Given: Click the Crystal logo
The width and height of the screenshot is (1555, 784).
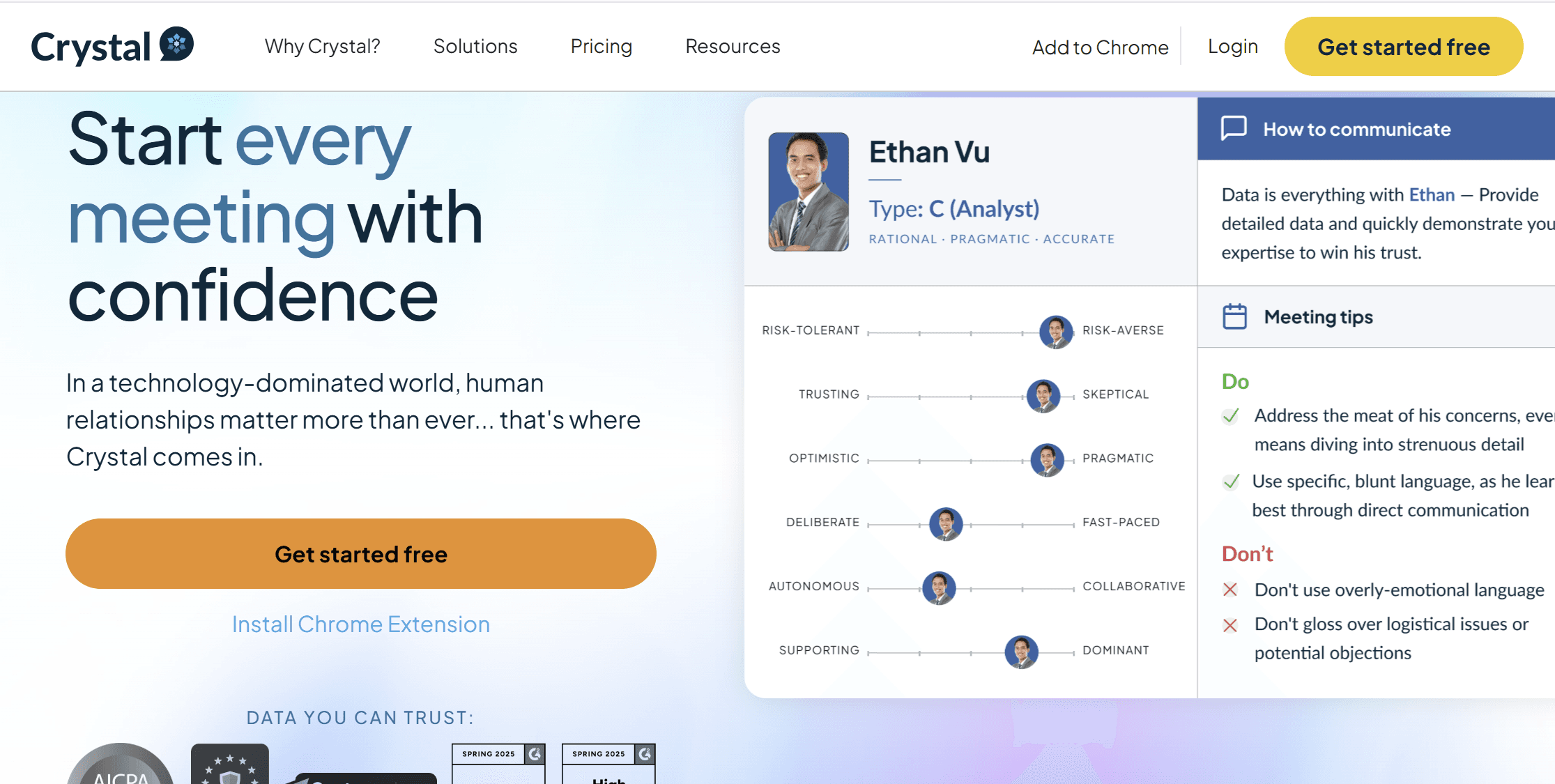Looking at the screenshot, I should pyautogui.click(x=112, y=46).
